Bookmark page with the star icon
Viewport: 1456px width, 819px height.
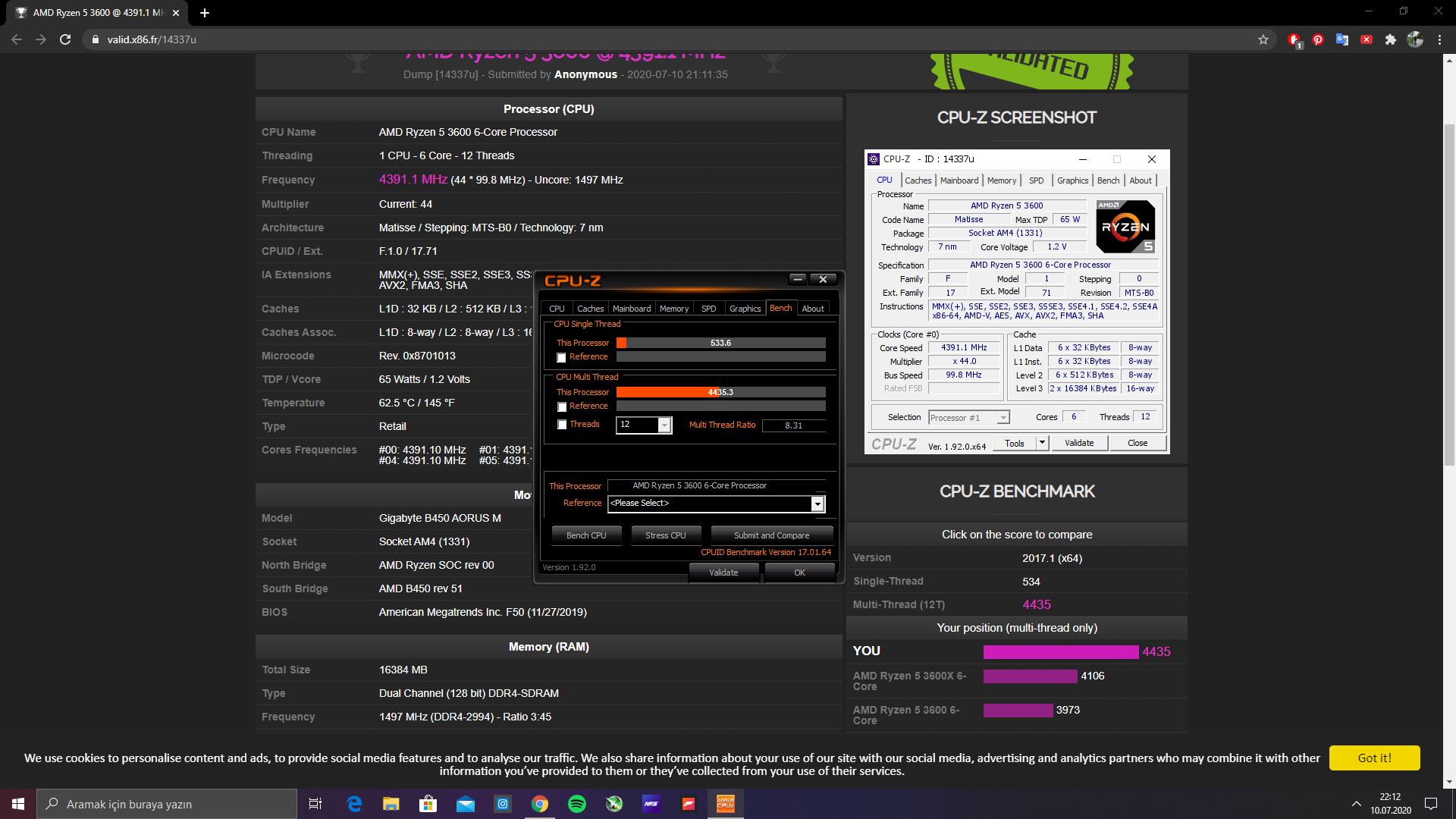[1263, 39]
